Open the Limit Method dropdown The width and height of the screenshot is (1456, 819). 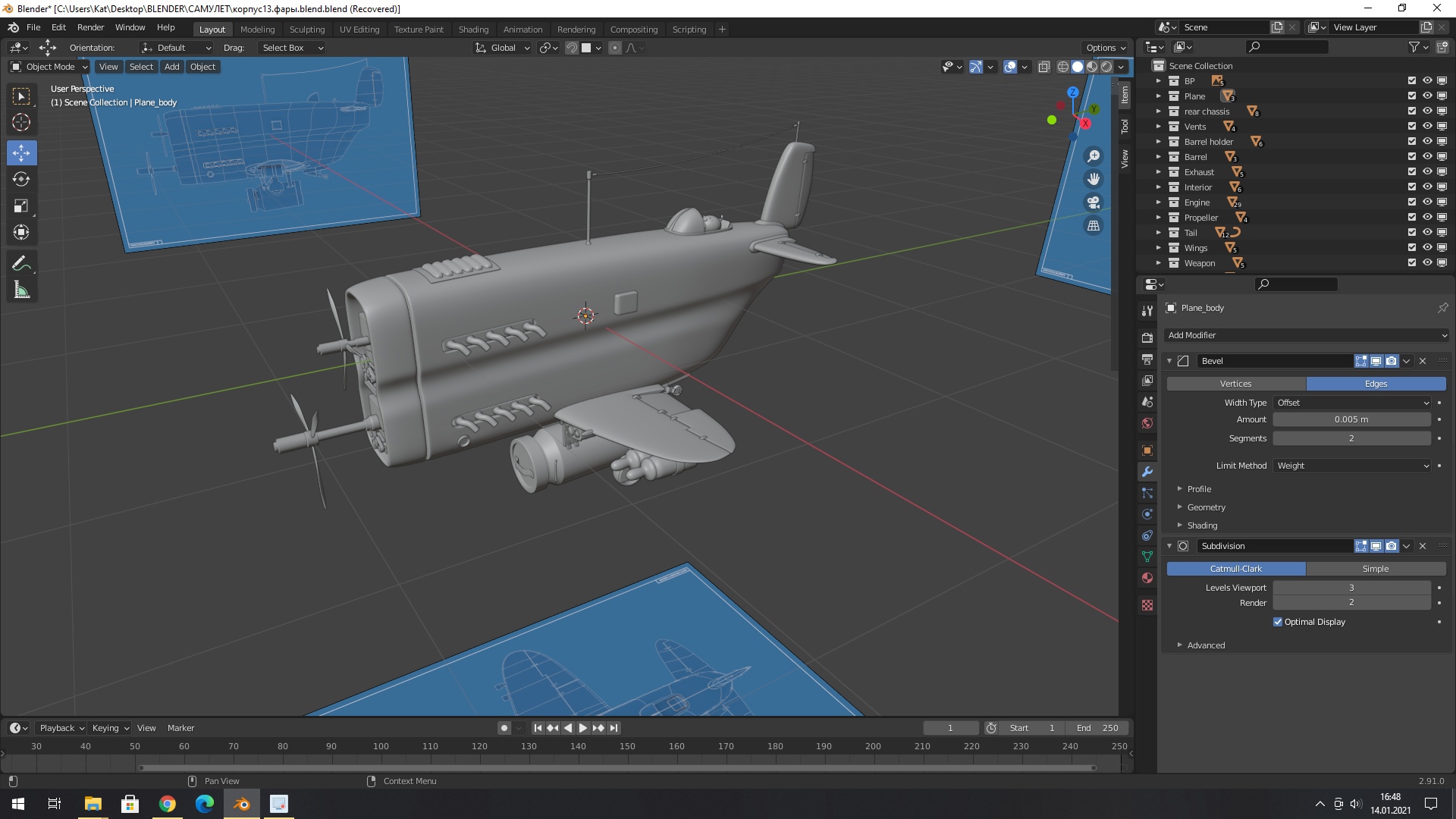1352,466
